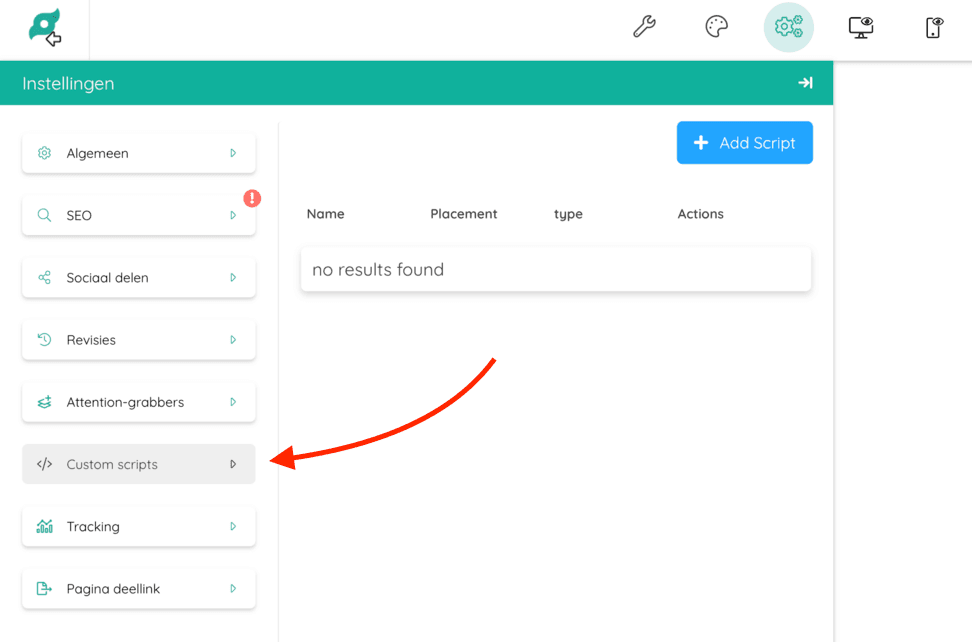Open the wrench tools icon
Screen dimensions: 972x642
click(x=644, y=27)
